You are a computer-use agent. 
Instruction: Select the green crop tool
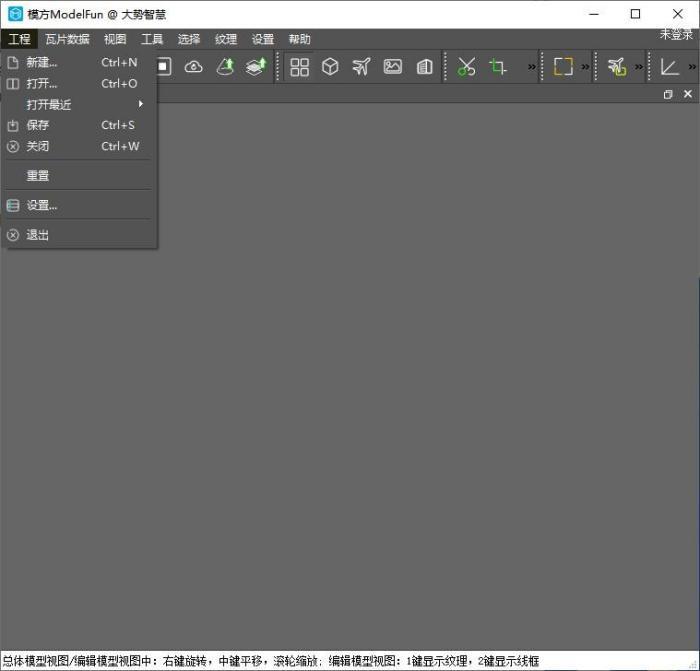tap(498, 67)
